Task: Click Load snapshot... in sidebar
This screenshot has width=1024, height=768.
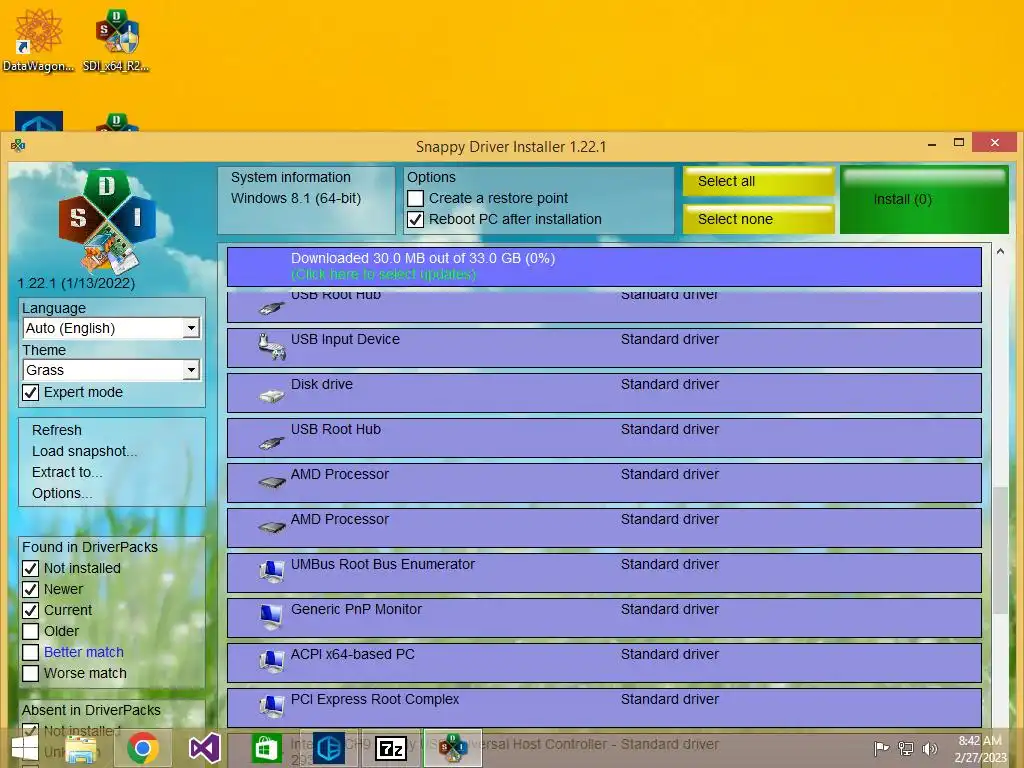Action: point(84,451)
